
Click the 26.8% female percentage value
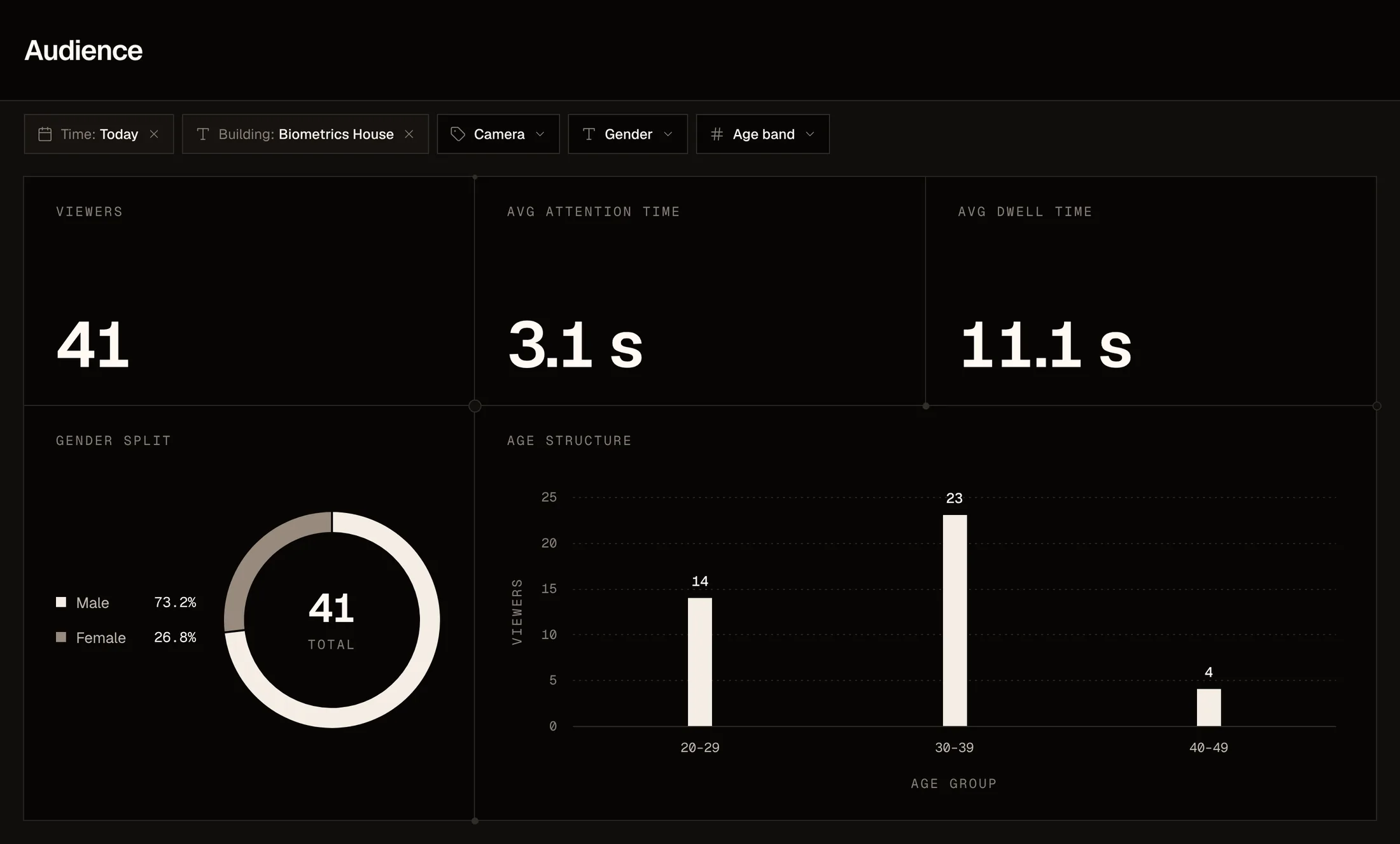pos(175,637)
